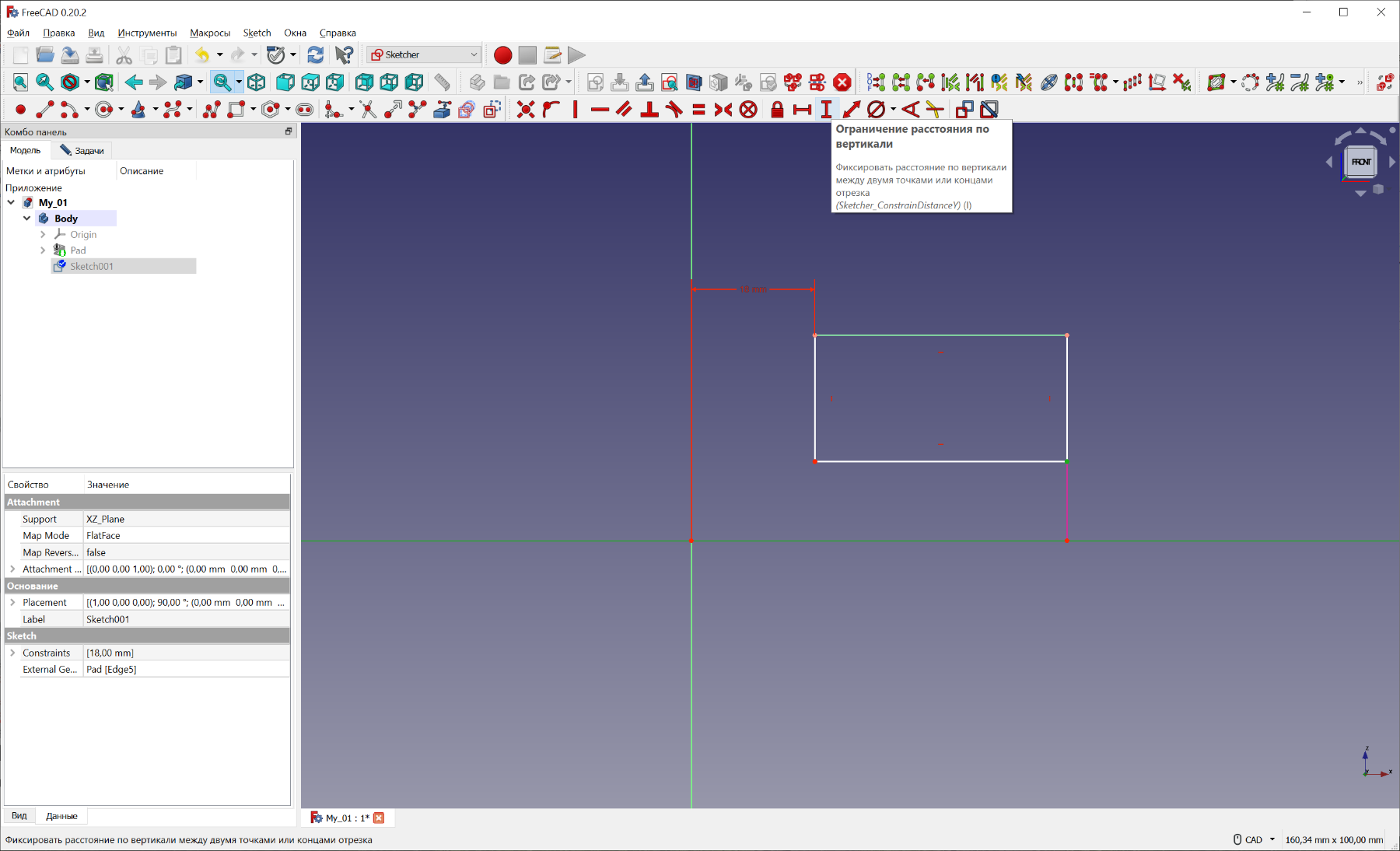1400x851 pixels.
Task: Expand the Placement property row
Action: [x=12, y=602]
